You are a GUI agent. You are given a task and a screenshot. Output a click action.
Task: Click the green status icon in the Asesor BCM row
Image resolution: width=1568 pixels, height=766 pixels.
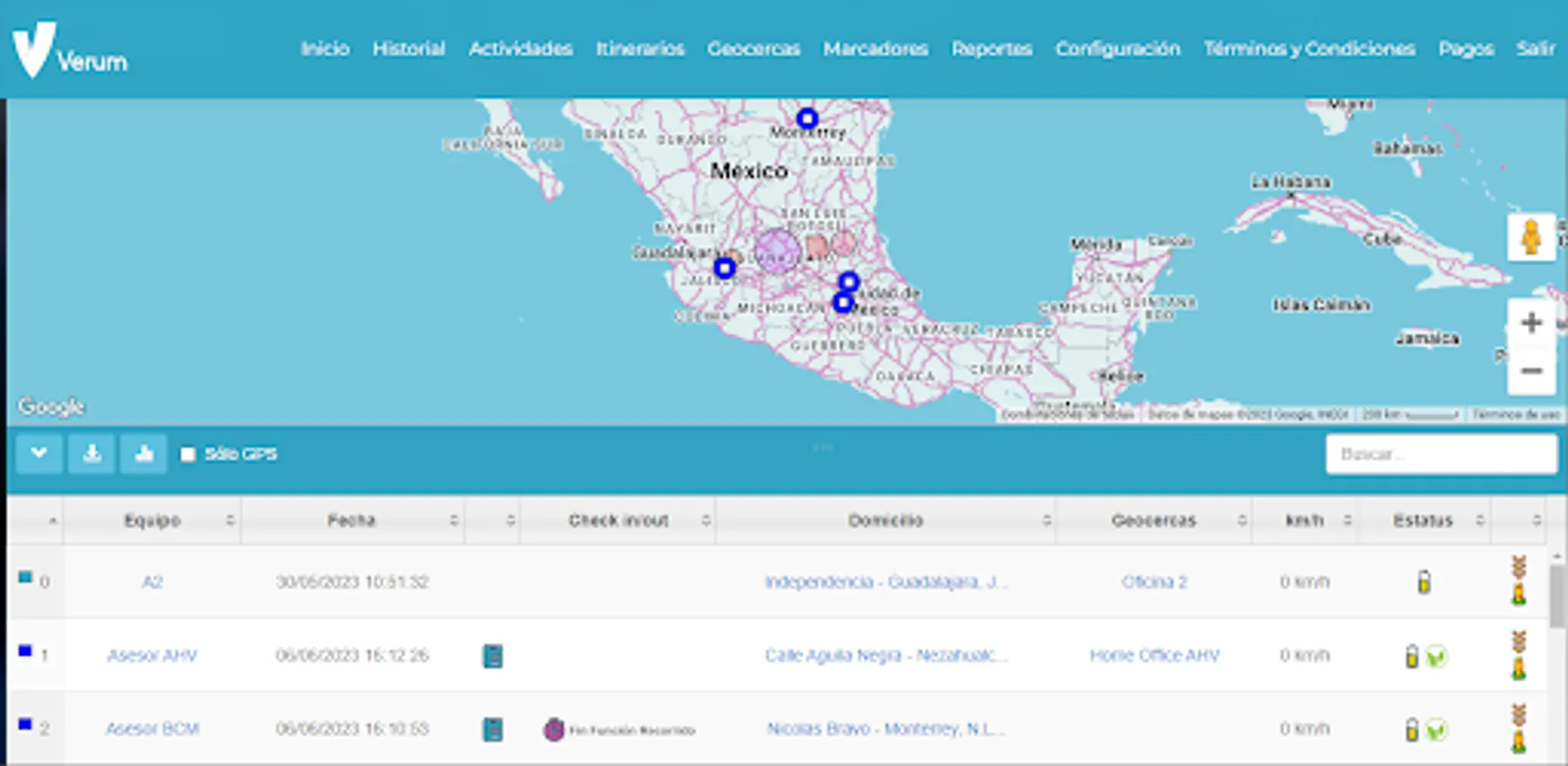pos(1436,729)
